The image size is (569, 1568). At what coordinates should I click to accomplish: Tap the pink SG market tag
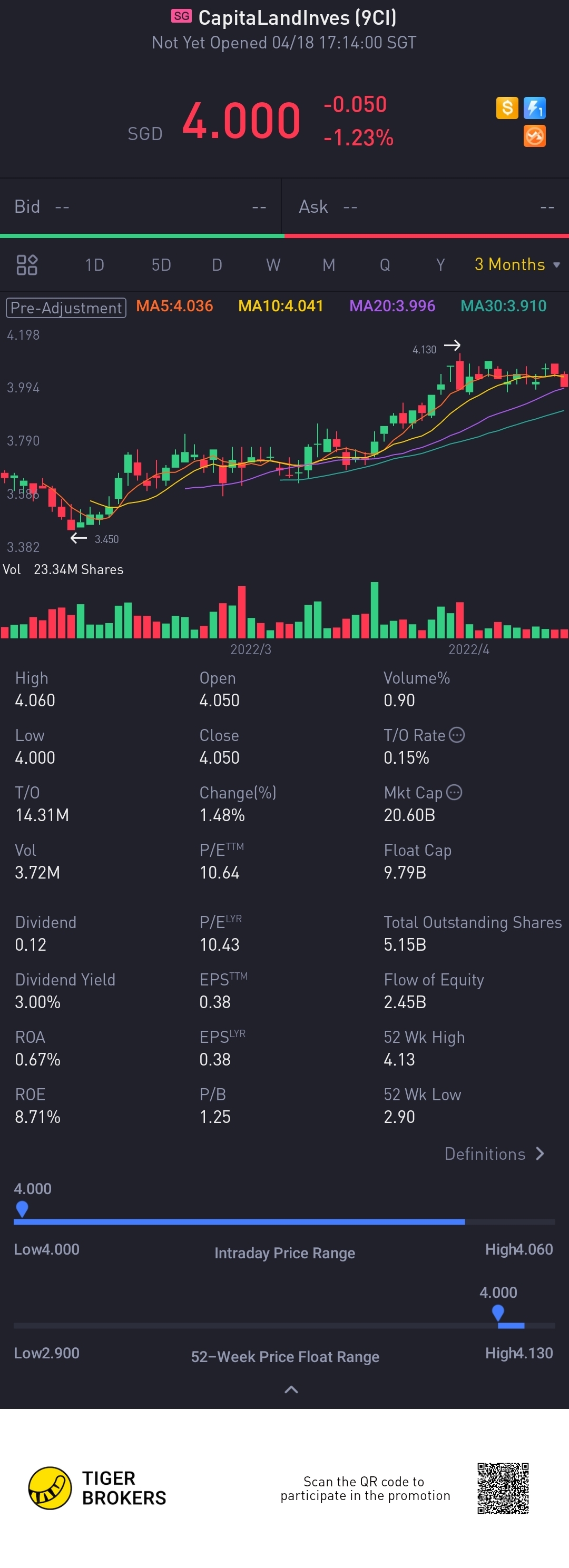pyautogui.click(x=181, y=16)
